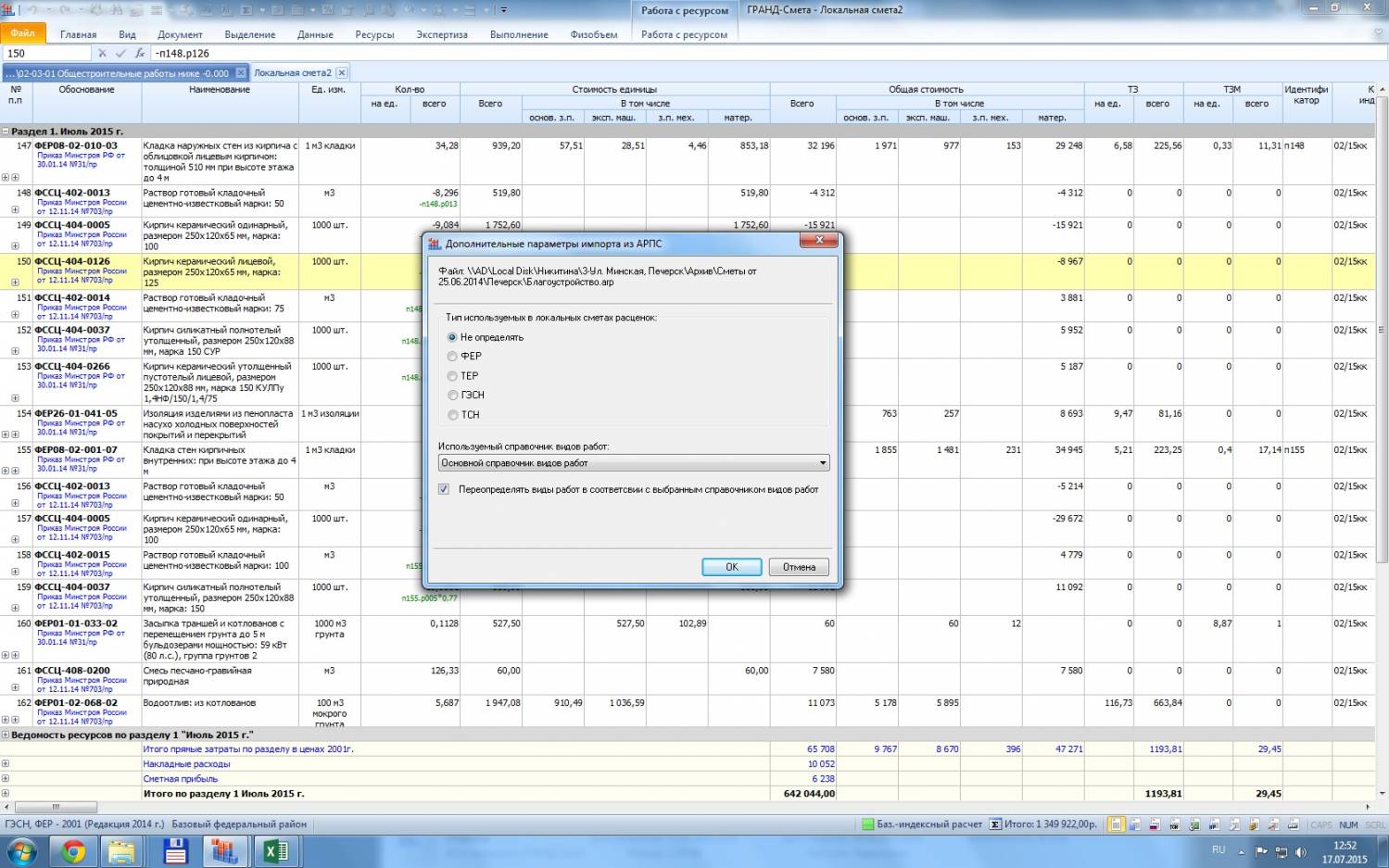Click Отмена to cancel import dialog
1389x868 pixels.
[x=798, y=567]
